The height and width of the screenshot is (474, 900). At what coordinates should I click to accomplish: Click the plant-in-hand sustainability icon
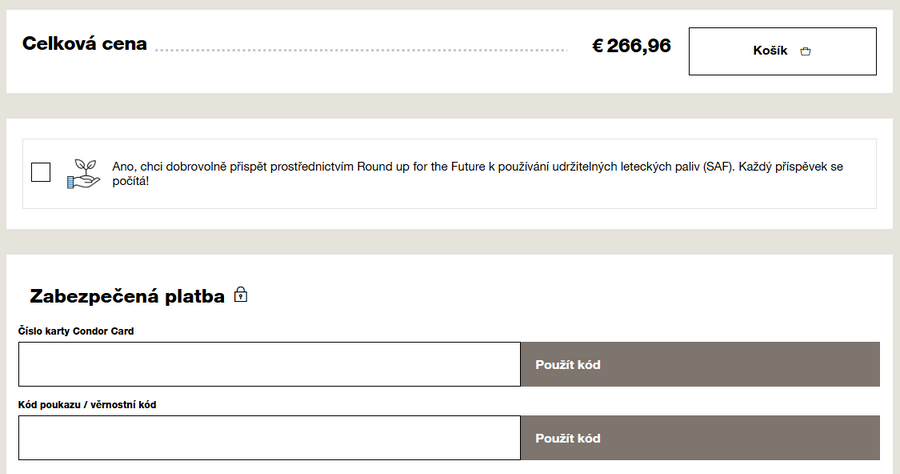point(84,173)
